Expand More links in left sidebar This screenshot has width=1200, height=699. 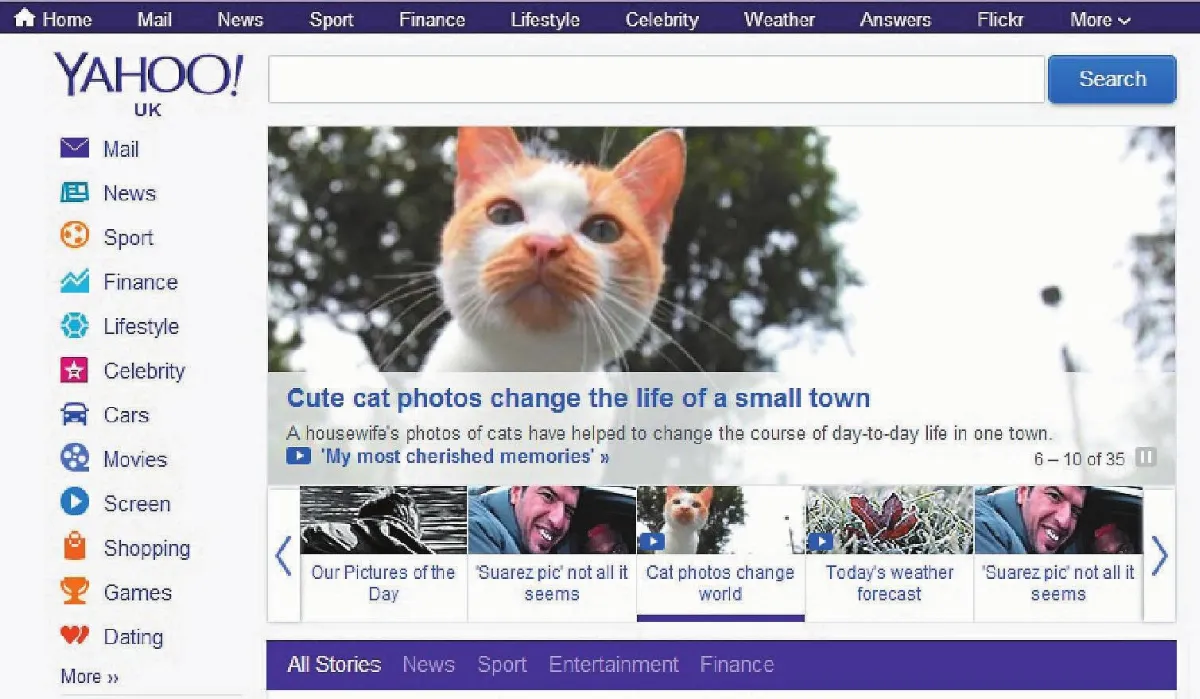[x=90, y=677]
